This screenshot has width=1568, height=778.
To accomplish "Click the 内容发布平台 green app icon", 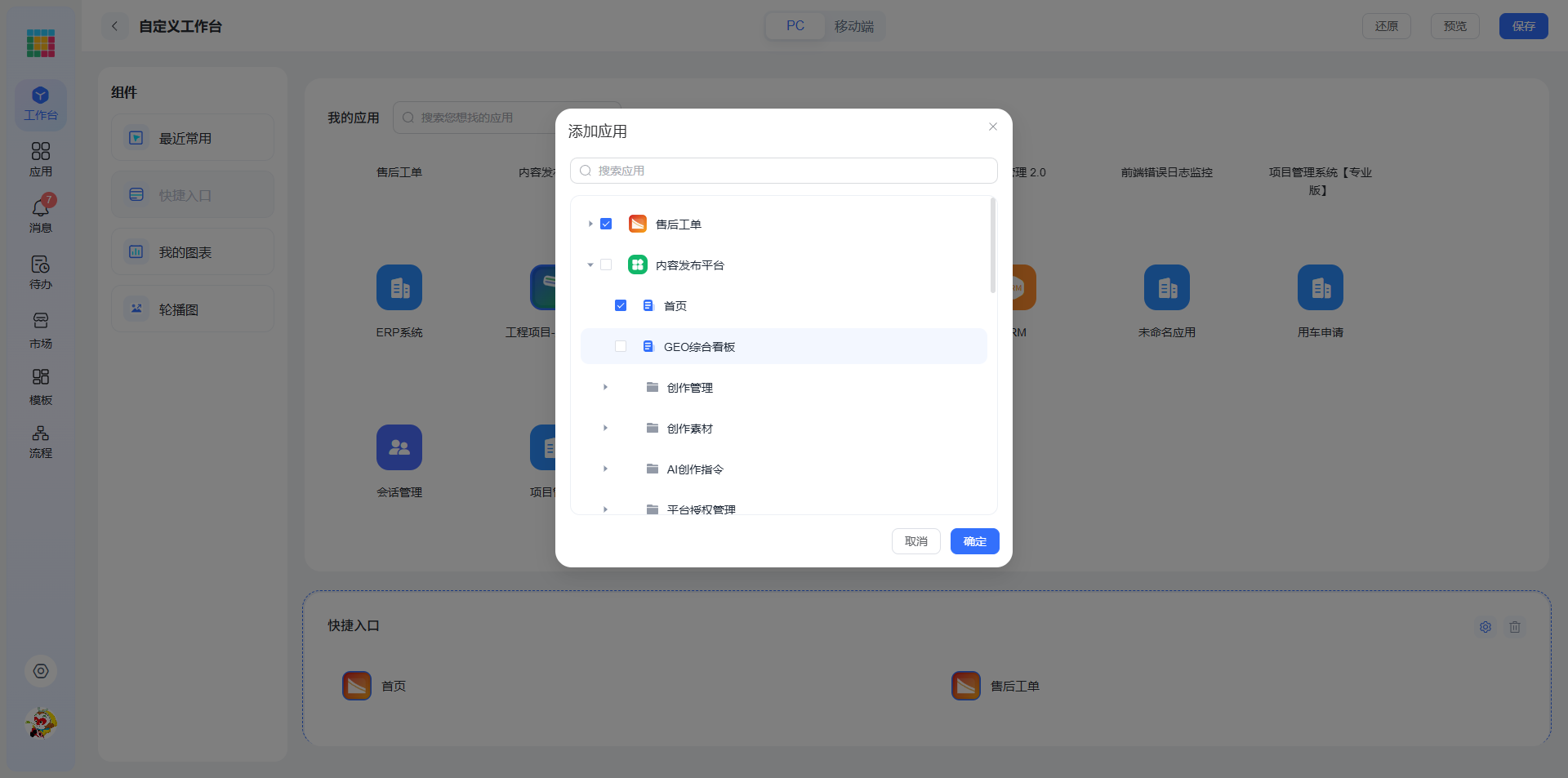I will coord(638,265).
